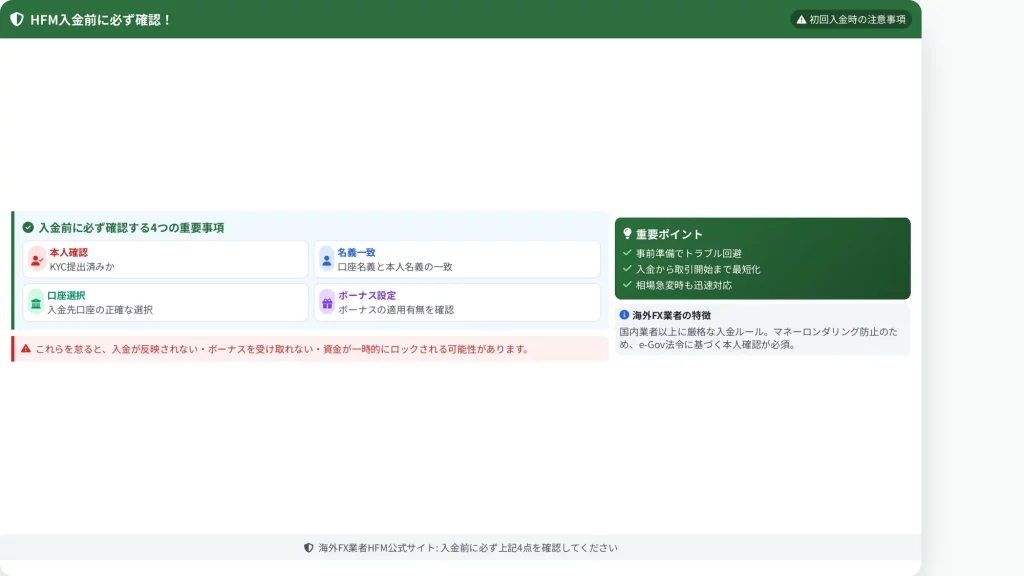Click the checkmark beside 事前準備でトラブル回避
The height and width of the screenshot is (576, 1024).
pos(627,253)
